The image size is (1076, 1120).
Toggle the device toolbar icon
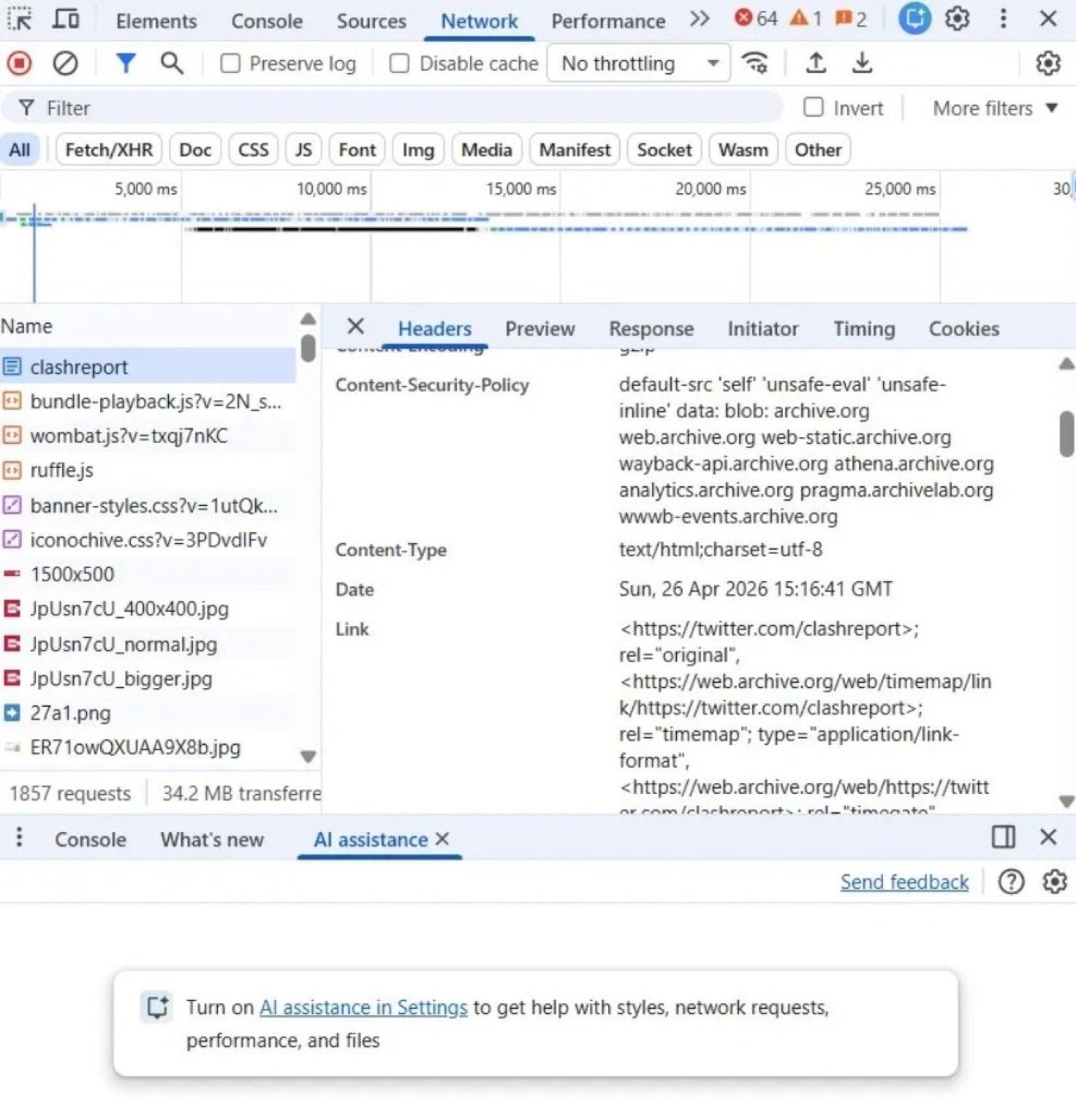[66, 19]
